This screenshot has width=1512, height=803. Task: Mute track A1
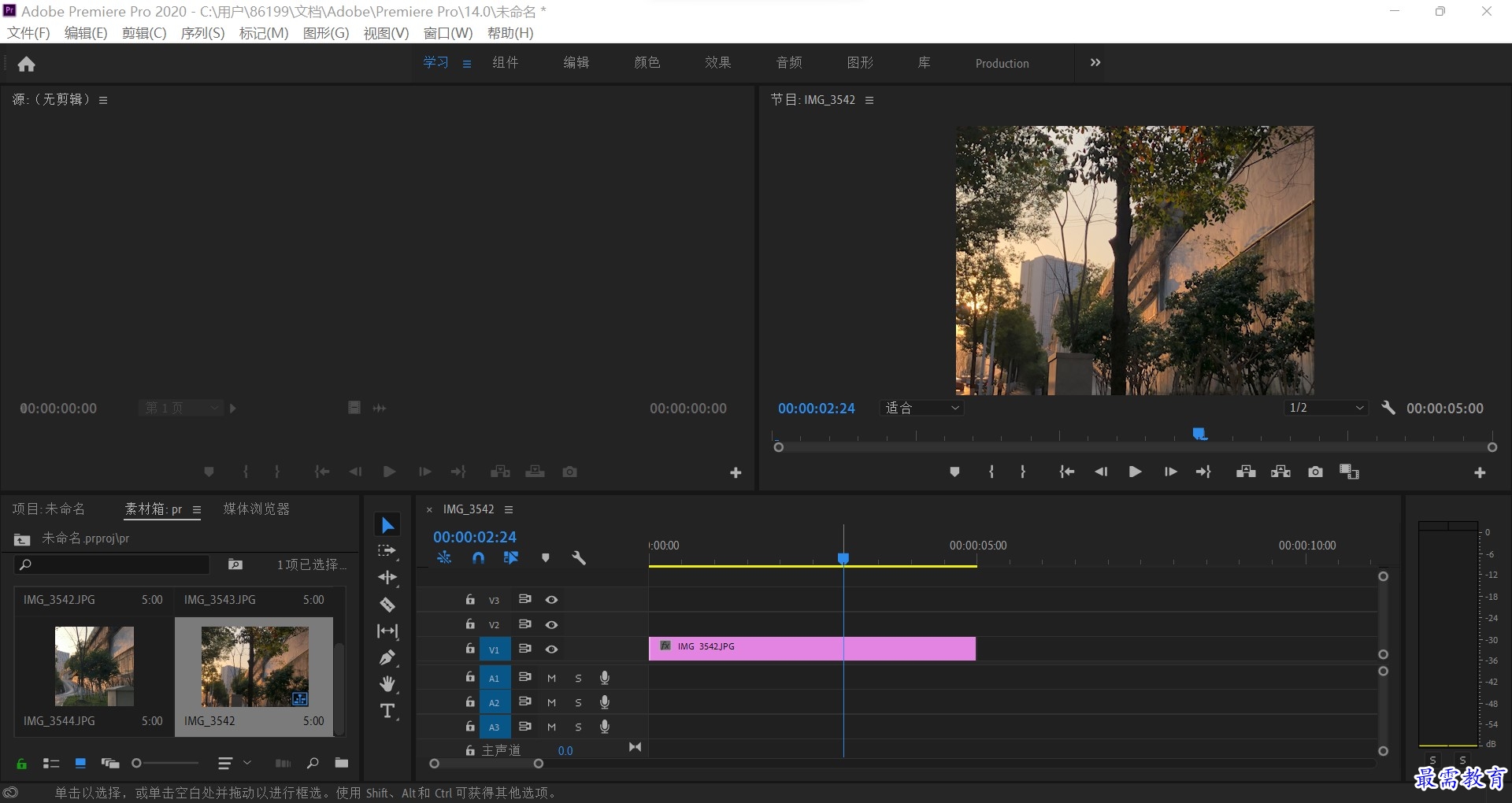[552, 678]
